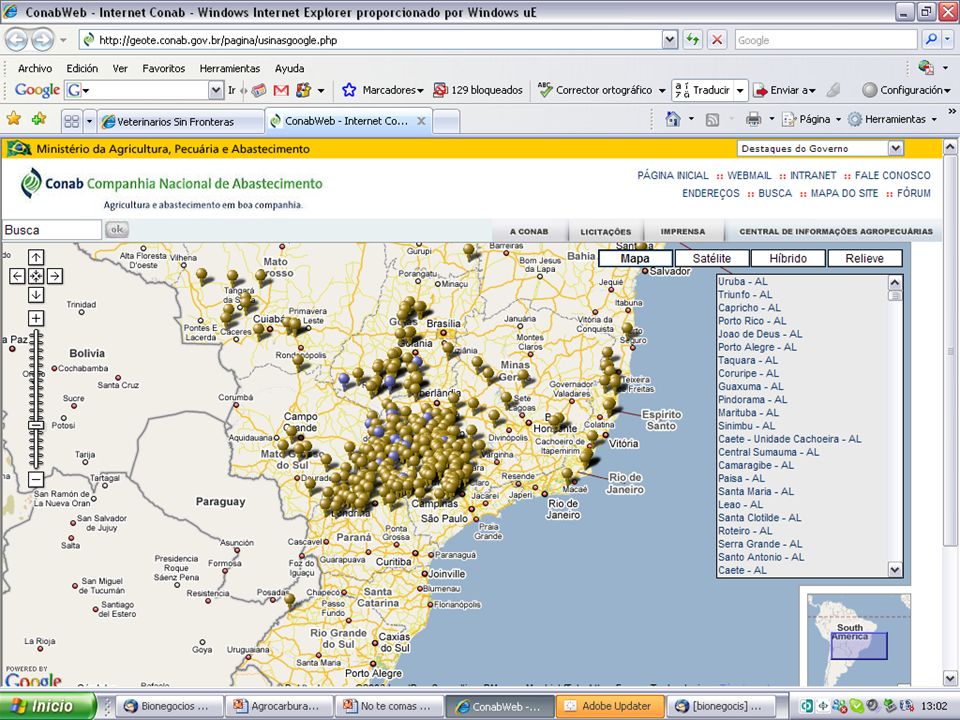
Task: Pan the map left with arrow
Action: (17, 276)
